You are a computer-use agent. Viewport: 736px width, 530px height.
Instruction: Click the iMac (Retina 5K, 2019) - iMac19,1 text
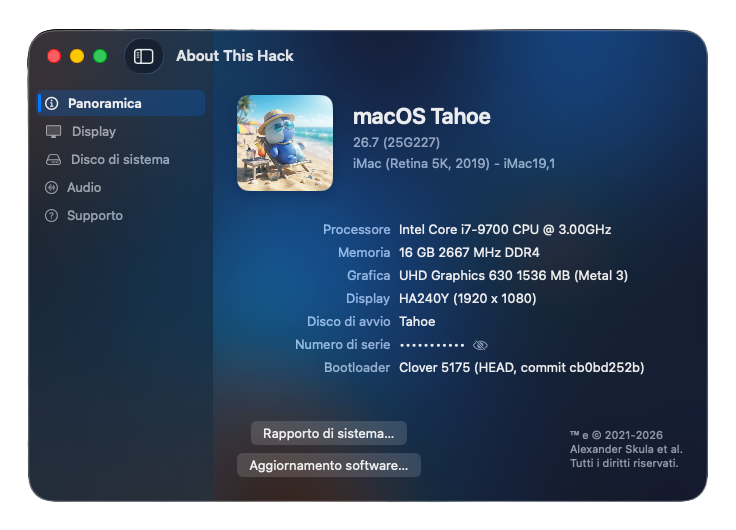pos(454,163)
